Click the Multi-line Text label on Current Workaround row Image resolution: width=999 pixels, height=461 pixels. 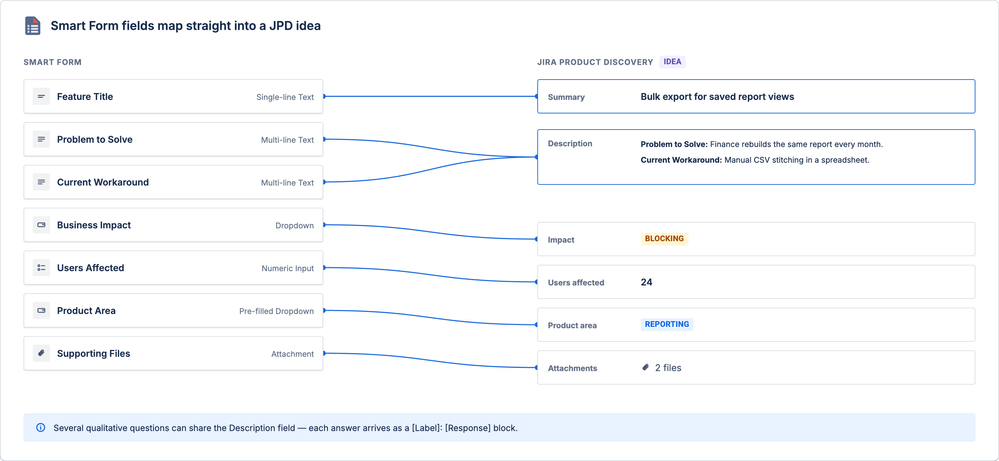(287, 183)
